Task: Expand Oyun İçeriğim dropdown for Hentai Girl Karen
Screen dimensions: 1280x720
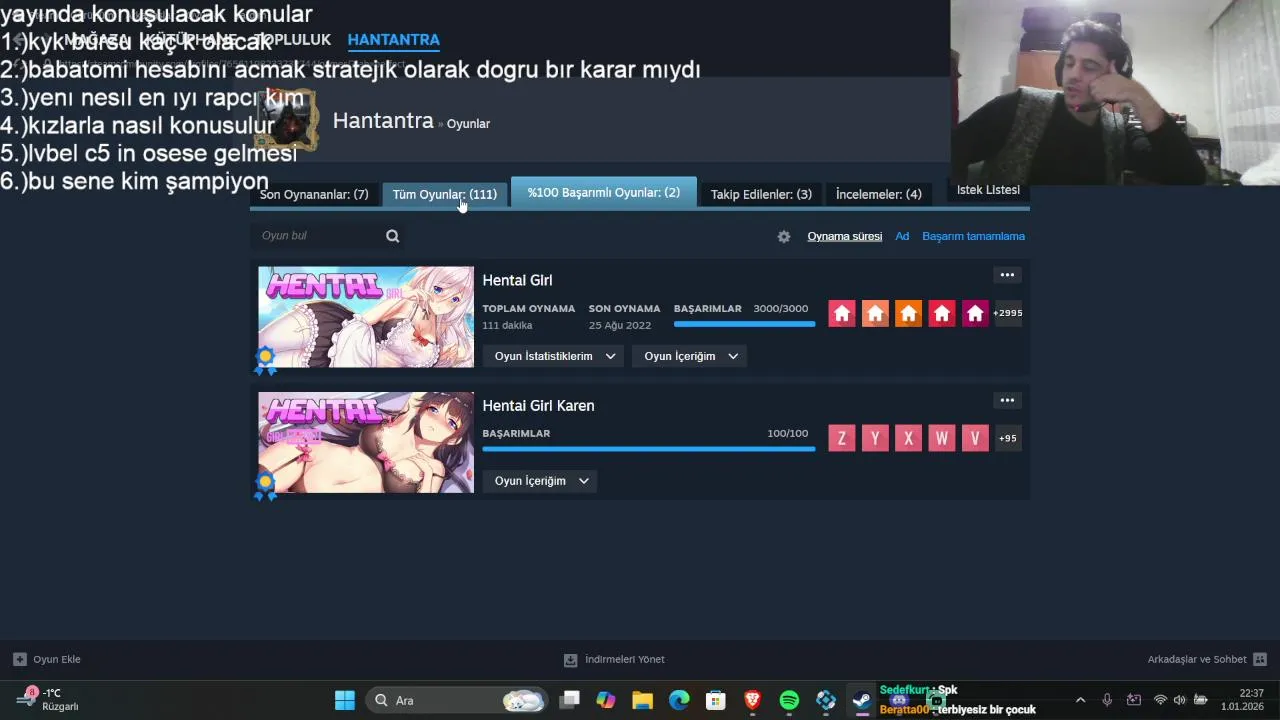Action: point(540,481)
